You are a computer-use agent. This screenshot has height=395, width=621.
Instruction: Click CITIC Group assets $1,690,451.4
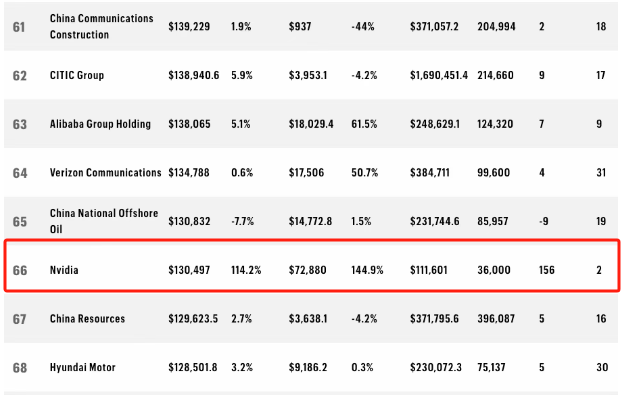[439, 75]
